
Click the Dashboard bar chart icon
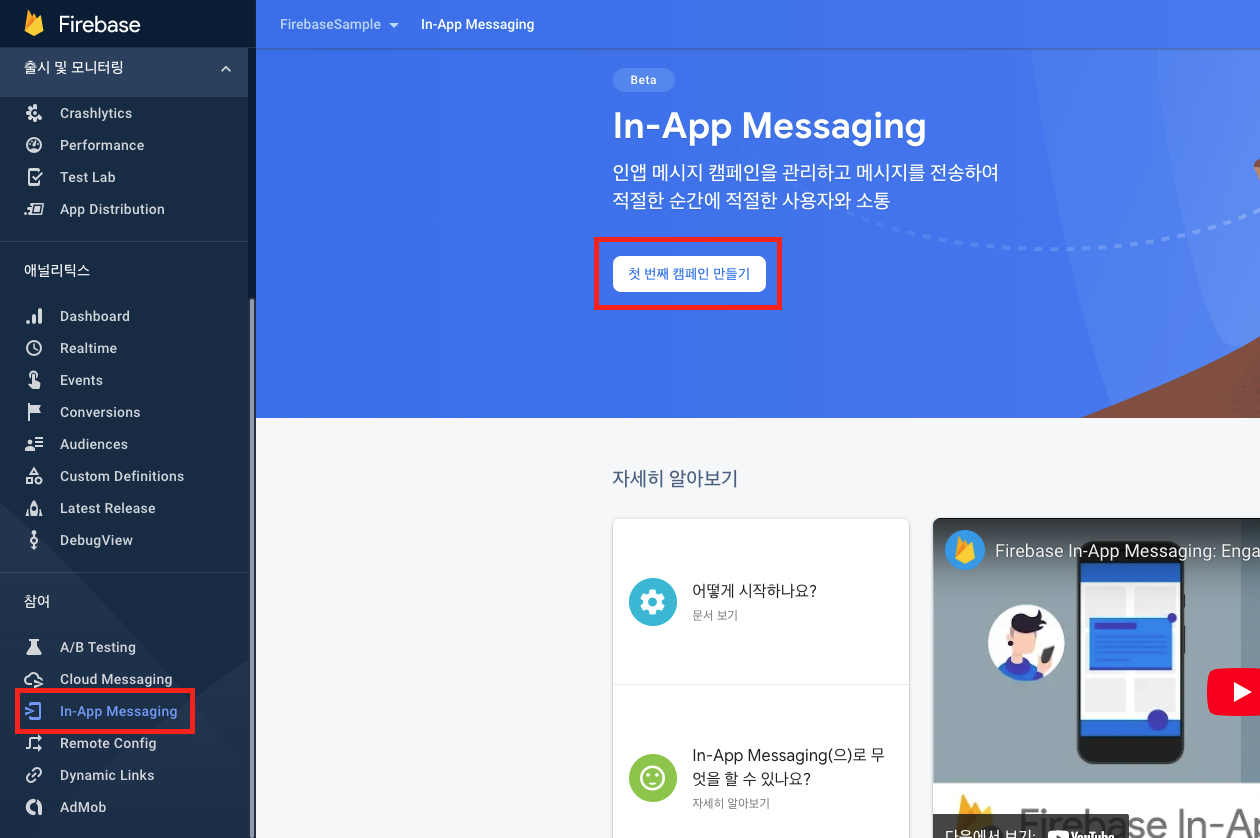(x=34, y=316)
